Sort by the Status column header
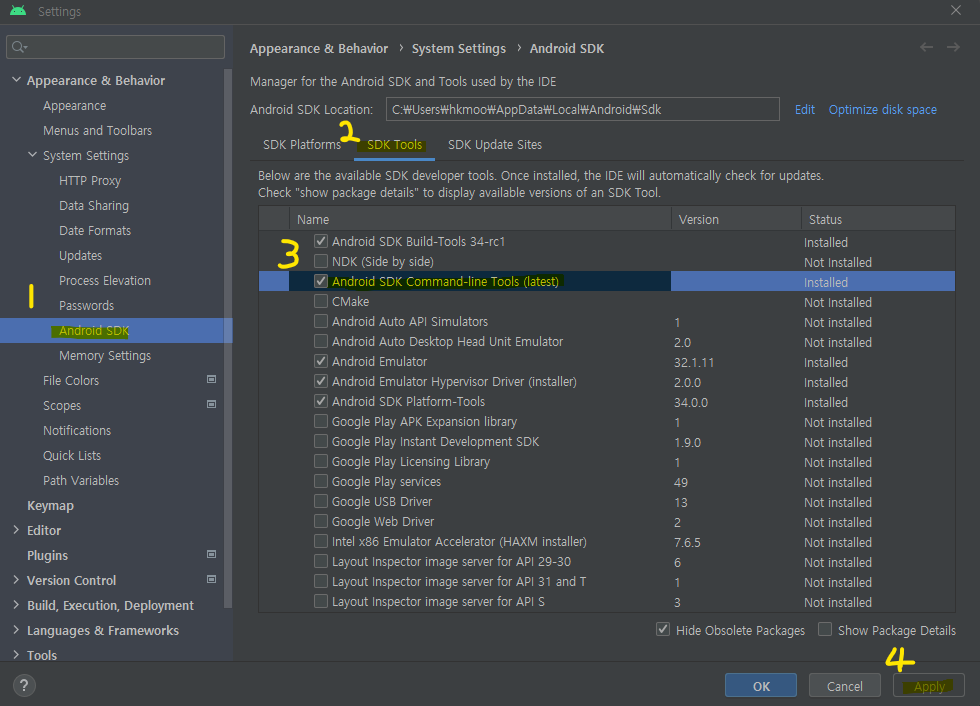This screenshot has height=706, width=980. 878,219
